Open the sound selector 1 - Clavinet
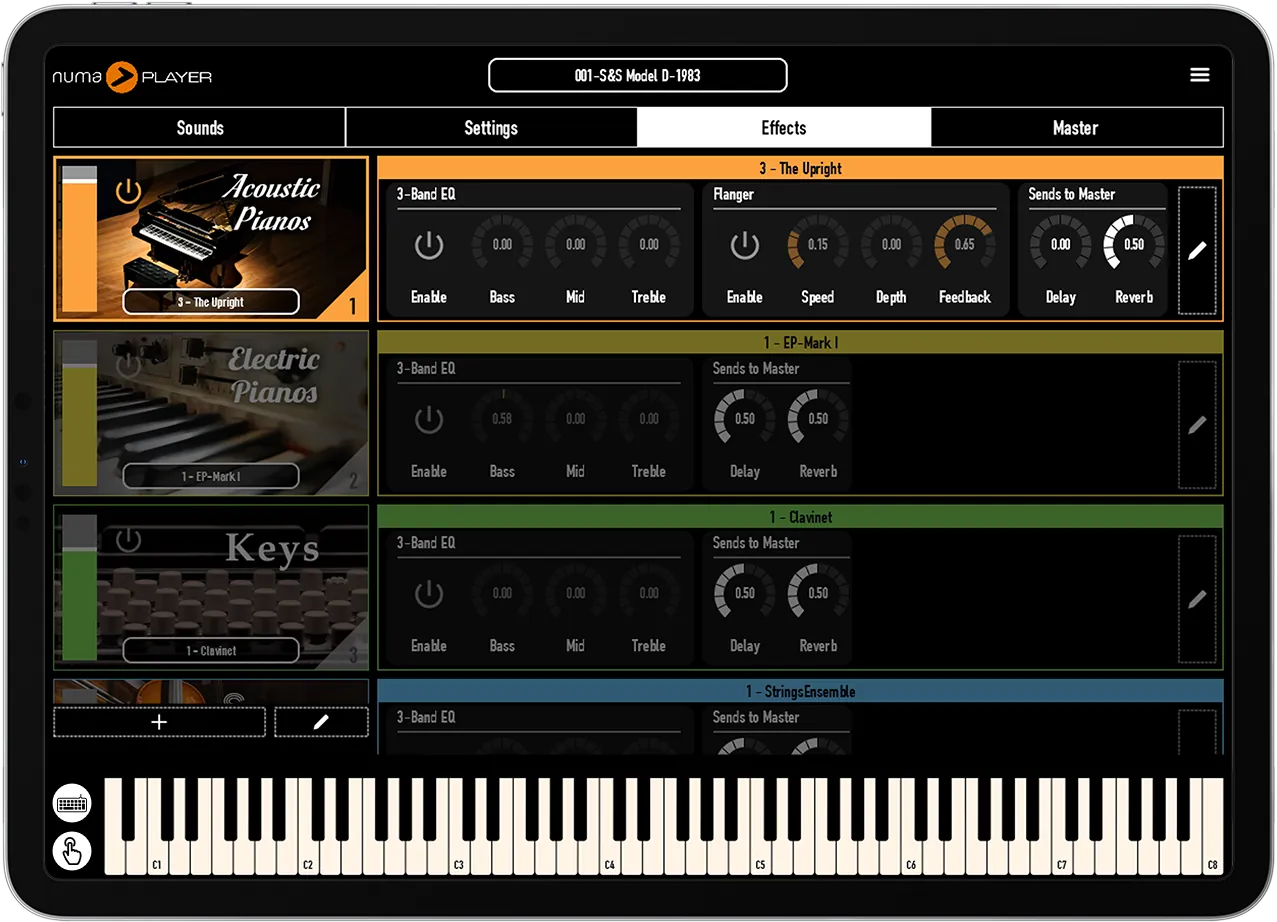Viewport: 1277px width, 922px height. click(x=211, y=650)
